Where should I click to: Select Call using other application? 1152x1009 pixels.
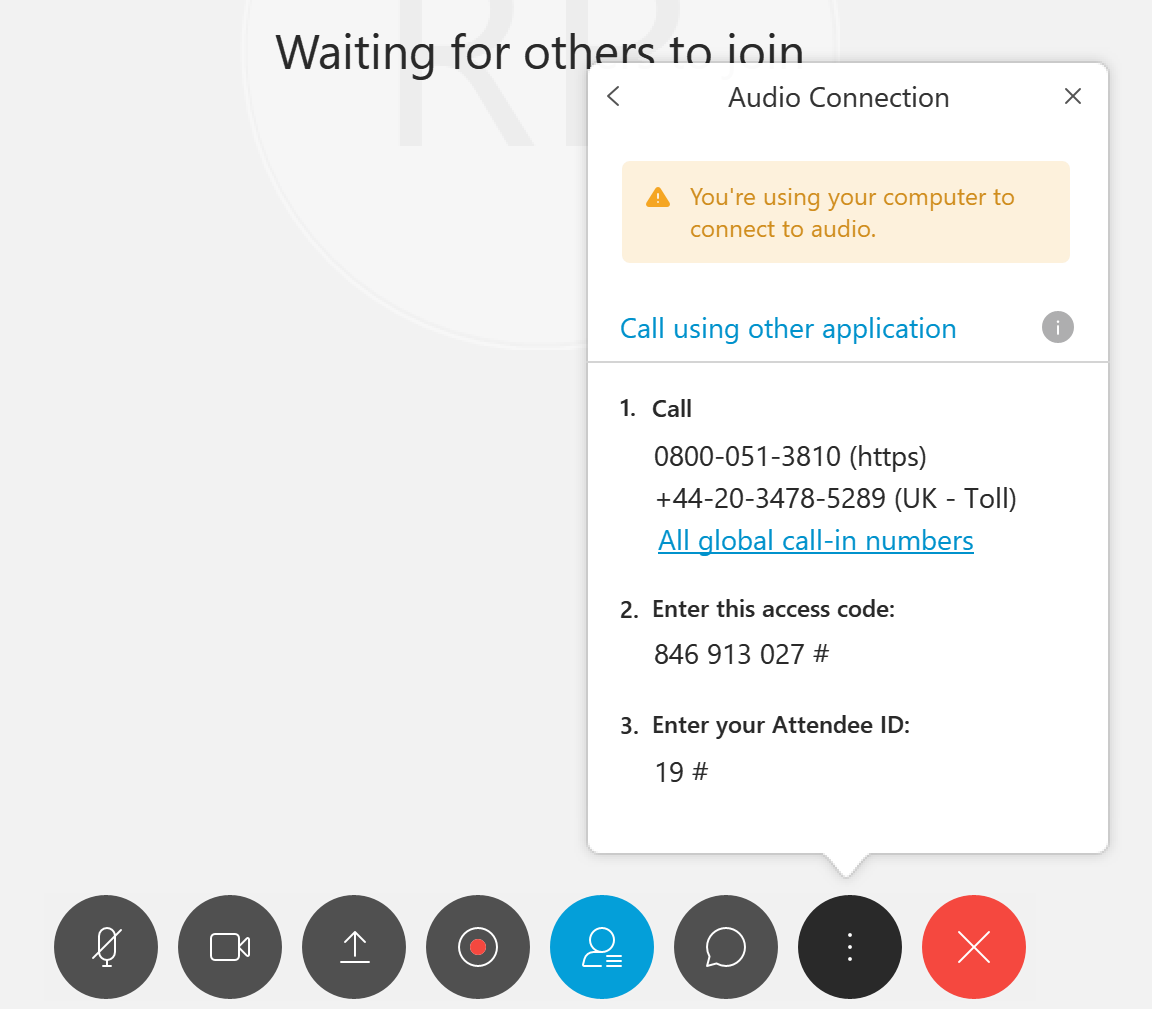(x=788, y=328)
